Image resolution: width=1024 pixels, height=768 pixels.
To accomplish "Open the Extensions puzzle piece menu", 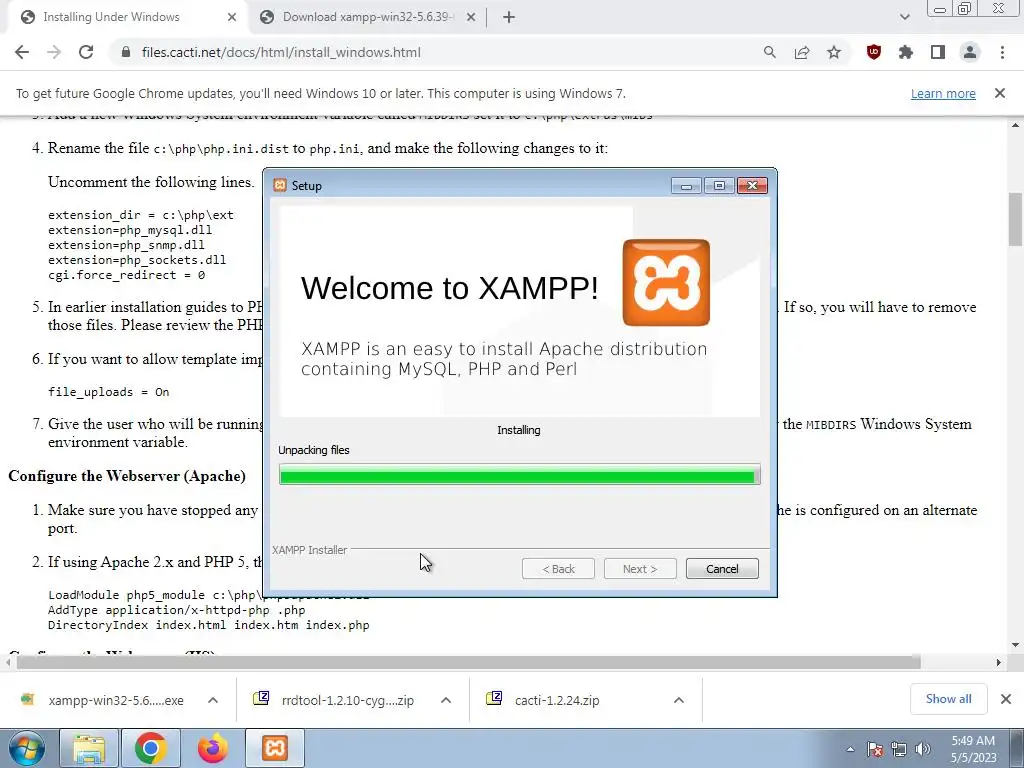I will tap(906, 52).
